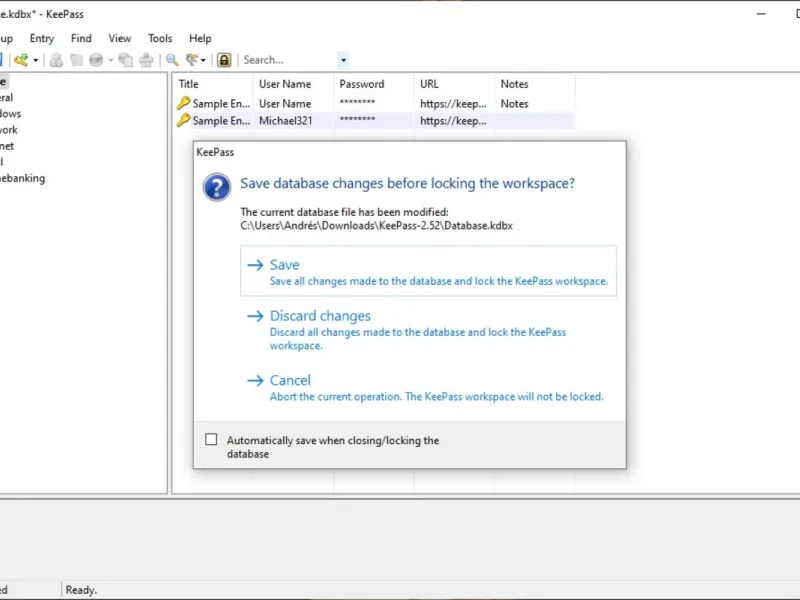Select Cancel to abort locking
Viewport: 800px width, 600px height.
click(x=290, y=380)
